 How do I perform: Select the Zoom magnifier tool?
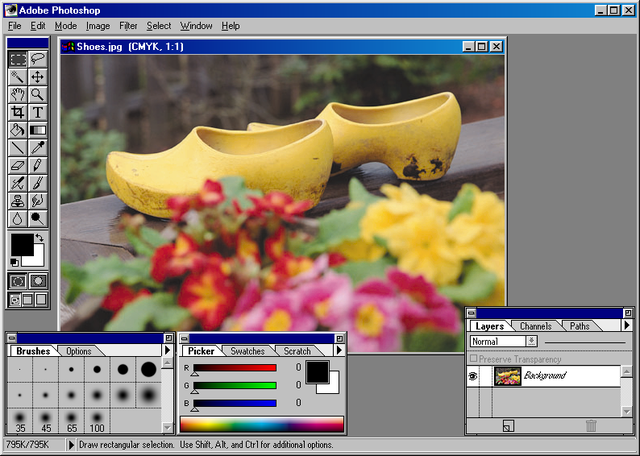pyautogui.click(x=38, y=95)
